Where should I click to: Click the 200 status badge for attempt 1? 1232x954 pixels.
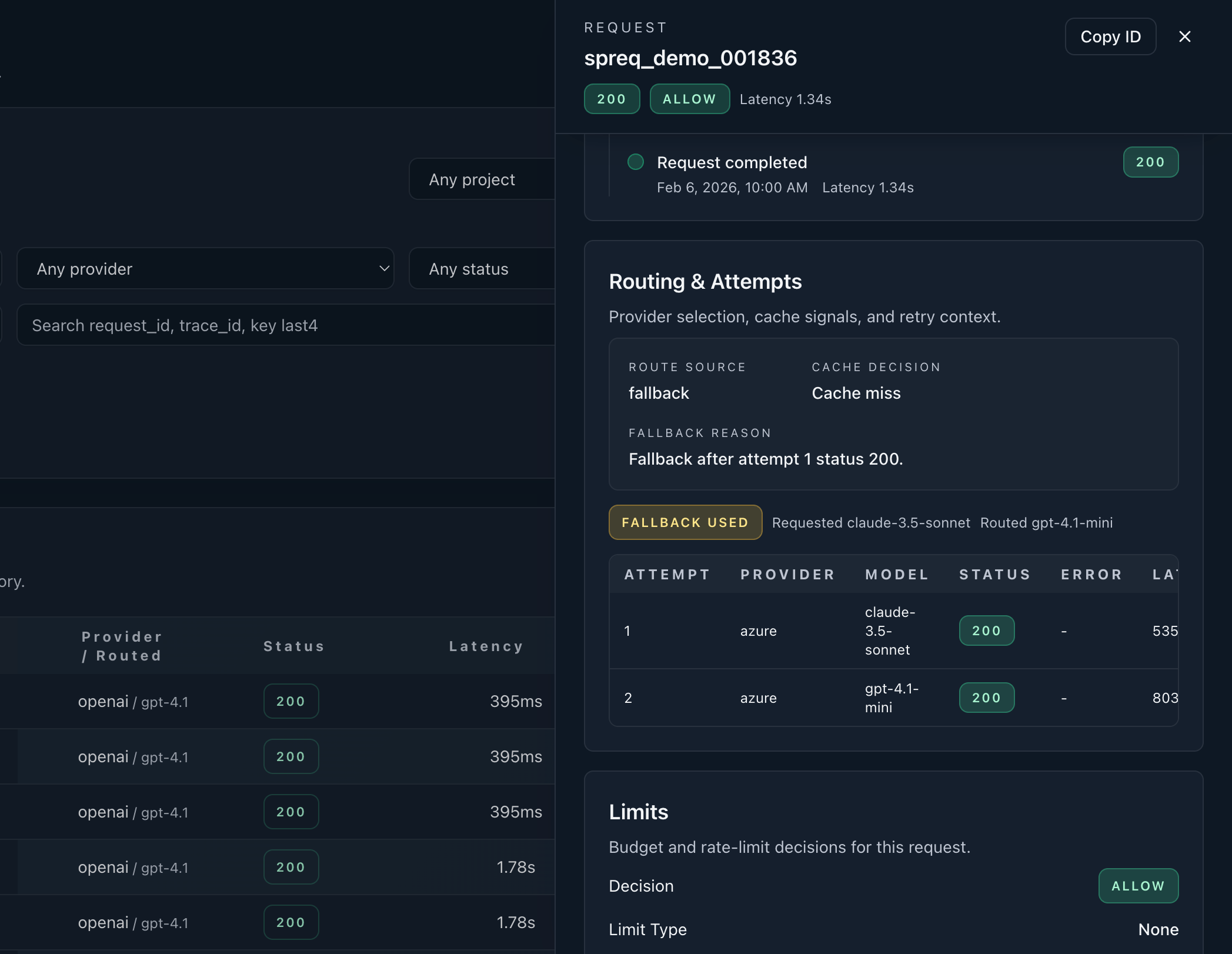(x=986, y=631)
